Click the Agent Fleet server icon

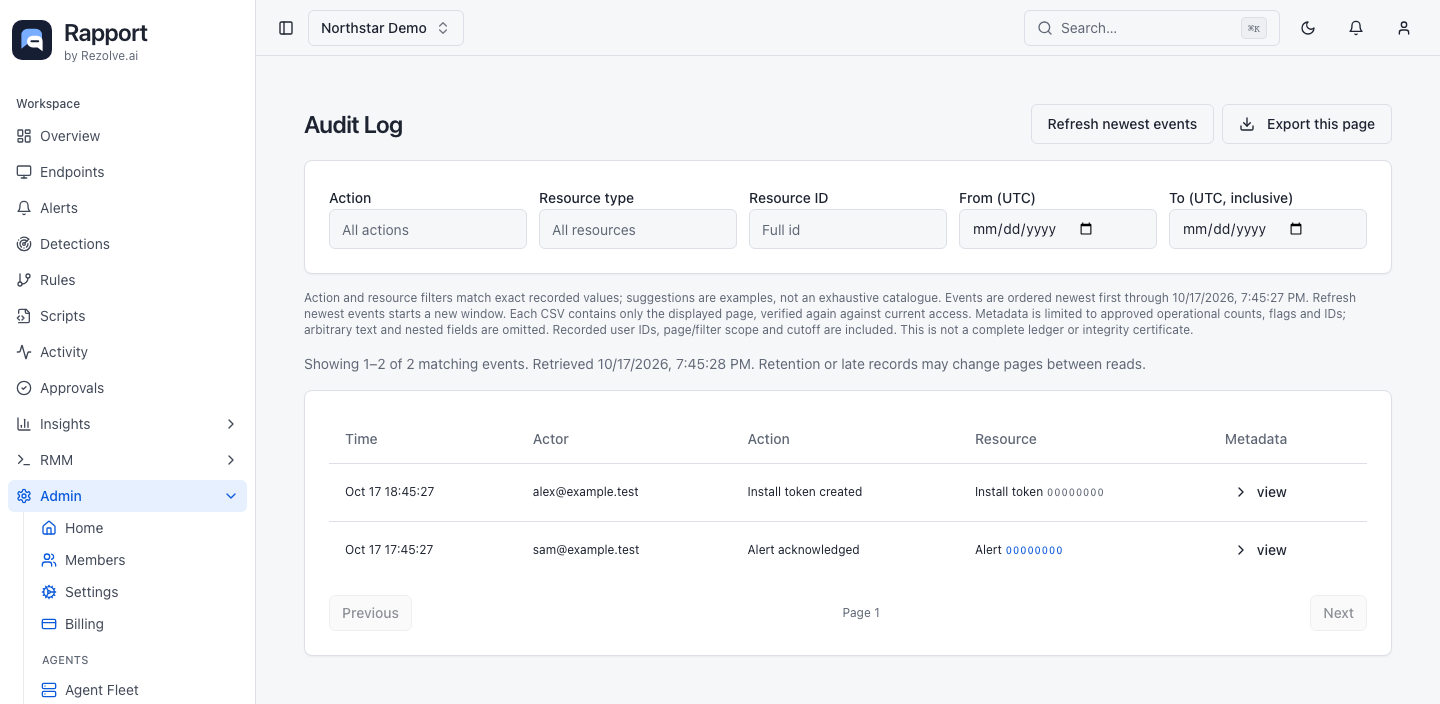point(49,690)
